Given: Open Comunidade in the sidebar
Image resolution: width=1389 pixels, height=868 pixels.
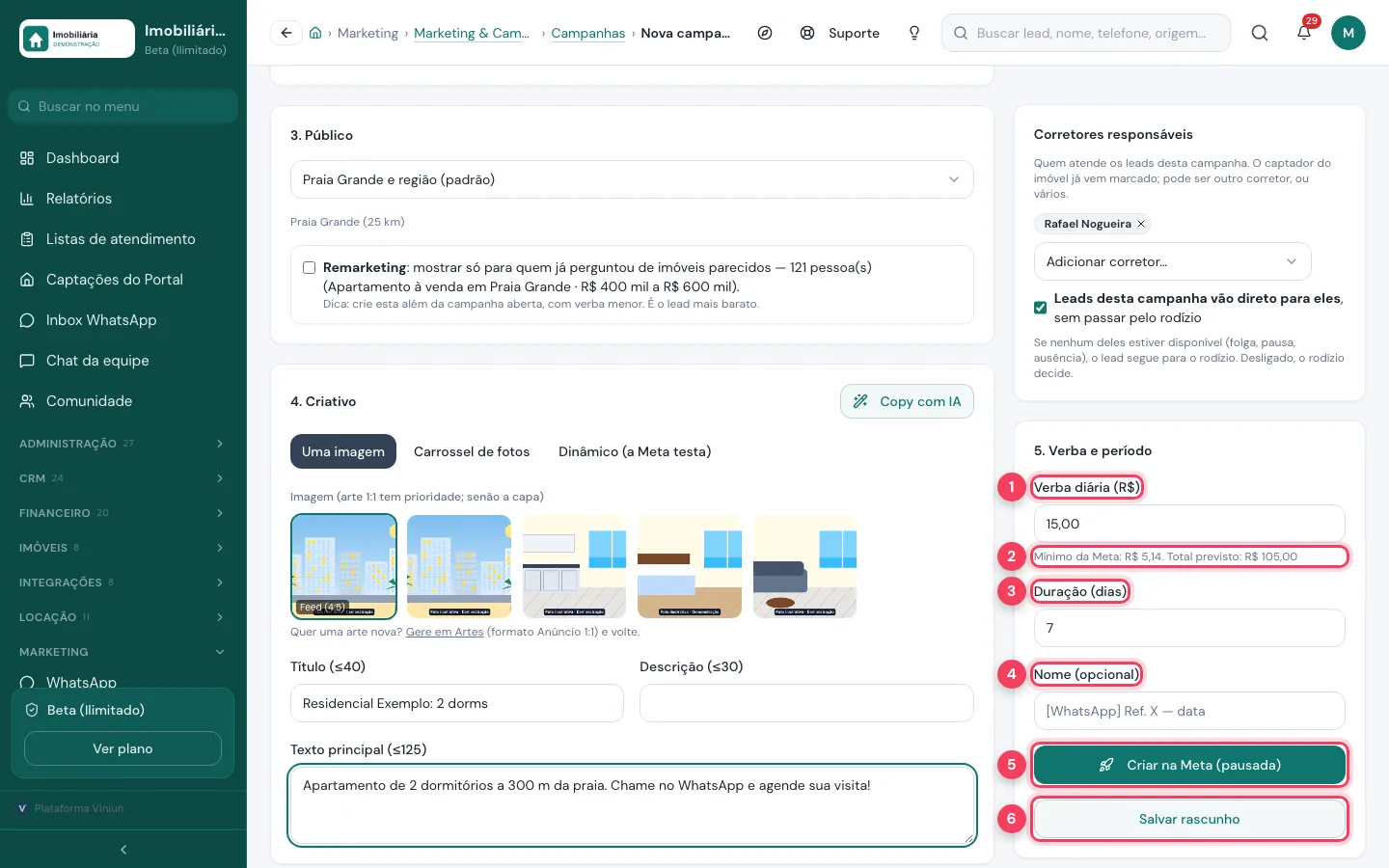Looking at the screenshot, I should point(123,401).
